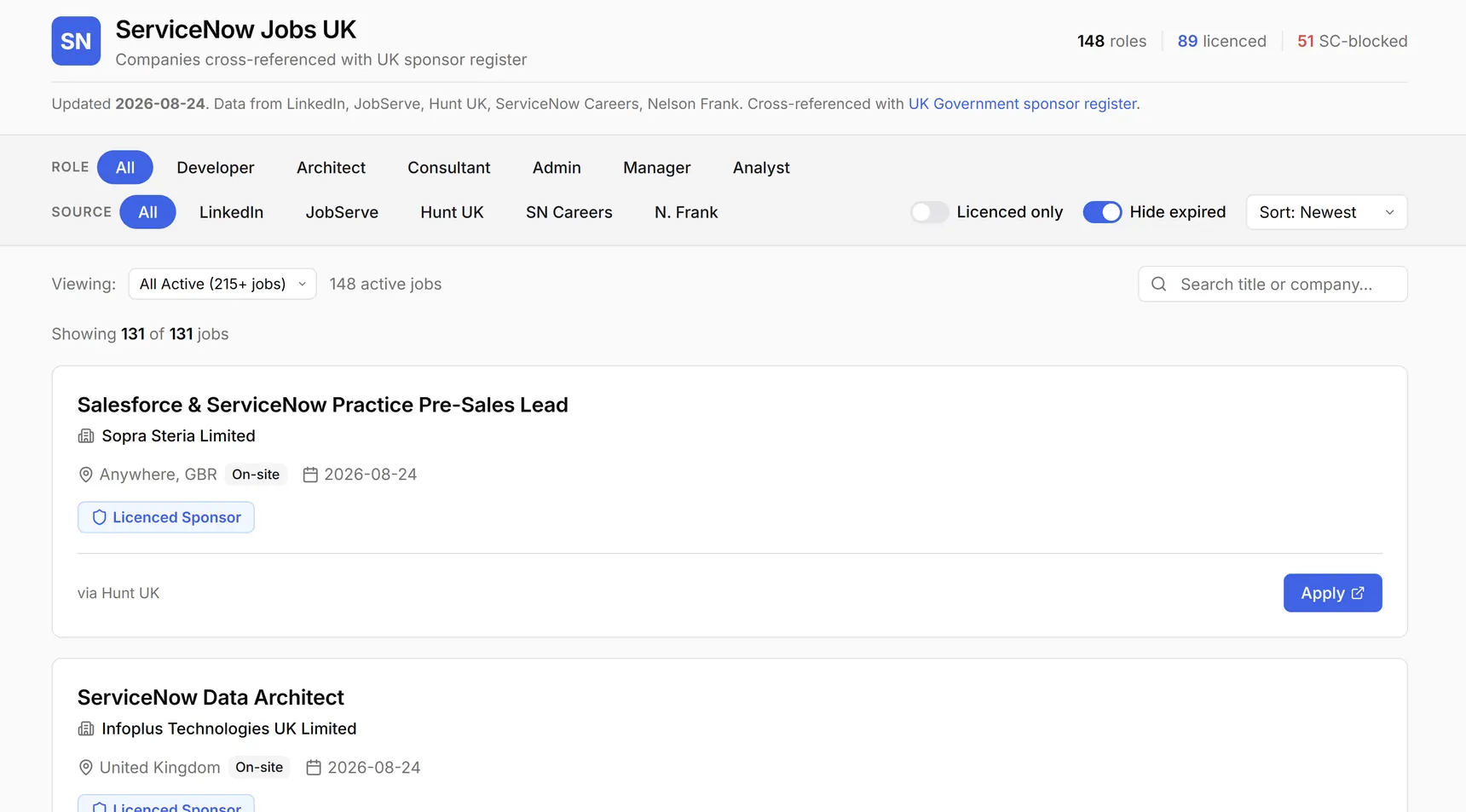
Task: Click location pin next to United Kingdom
Action: (x=85, y=768)
